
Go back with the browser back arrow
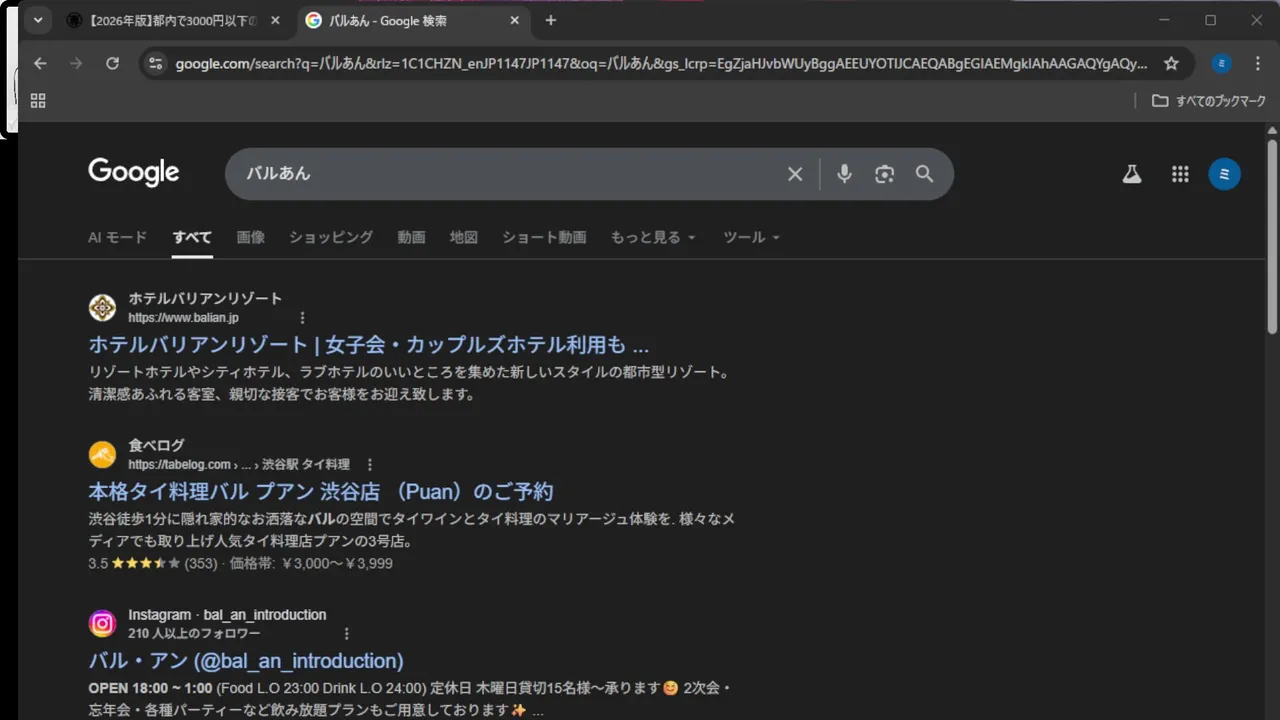point(40,63)
